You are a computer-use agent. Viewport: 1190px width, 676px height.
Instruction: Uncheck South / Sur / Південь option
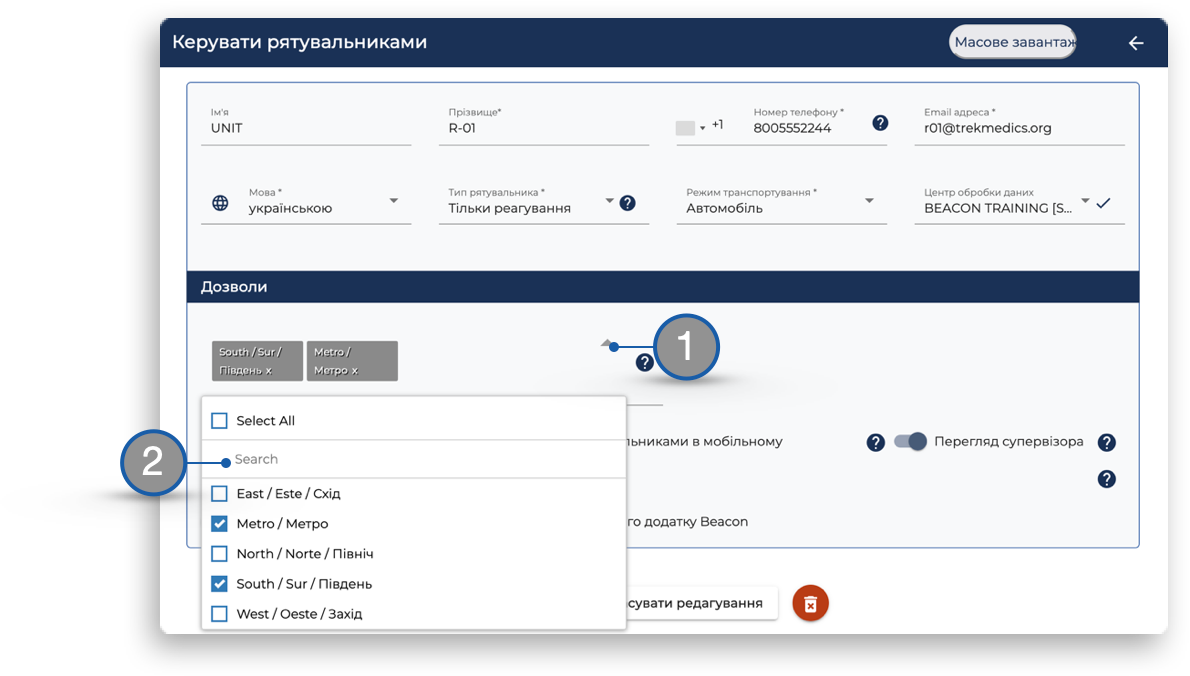point(219,584)
